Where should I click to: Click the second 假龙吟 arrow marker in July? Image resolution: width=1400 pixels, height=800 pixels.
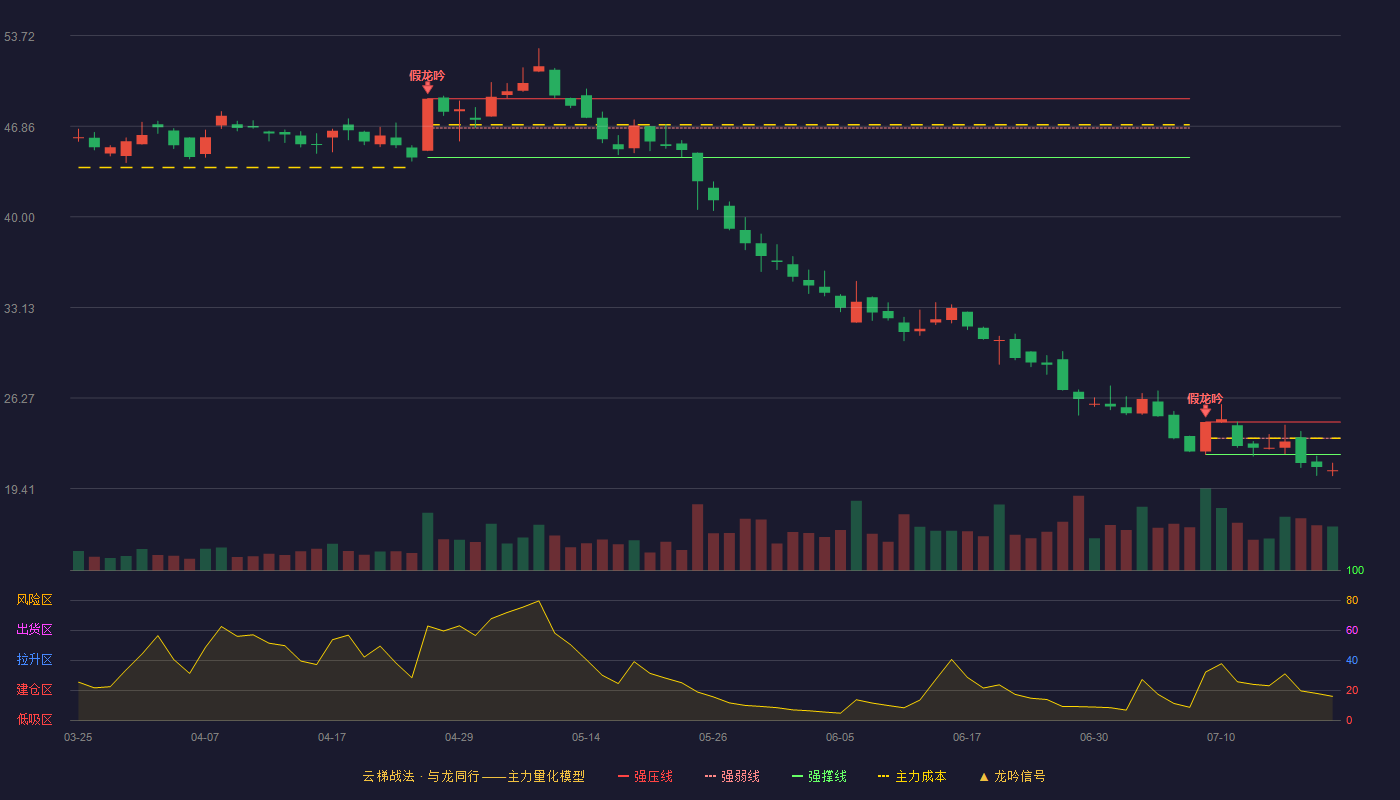1205,411
